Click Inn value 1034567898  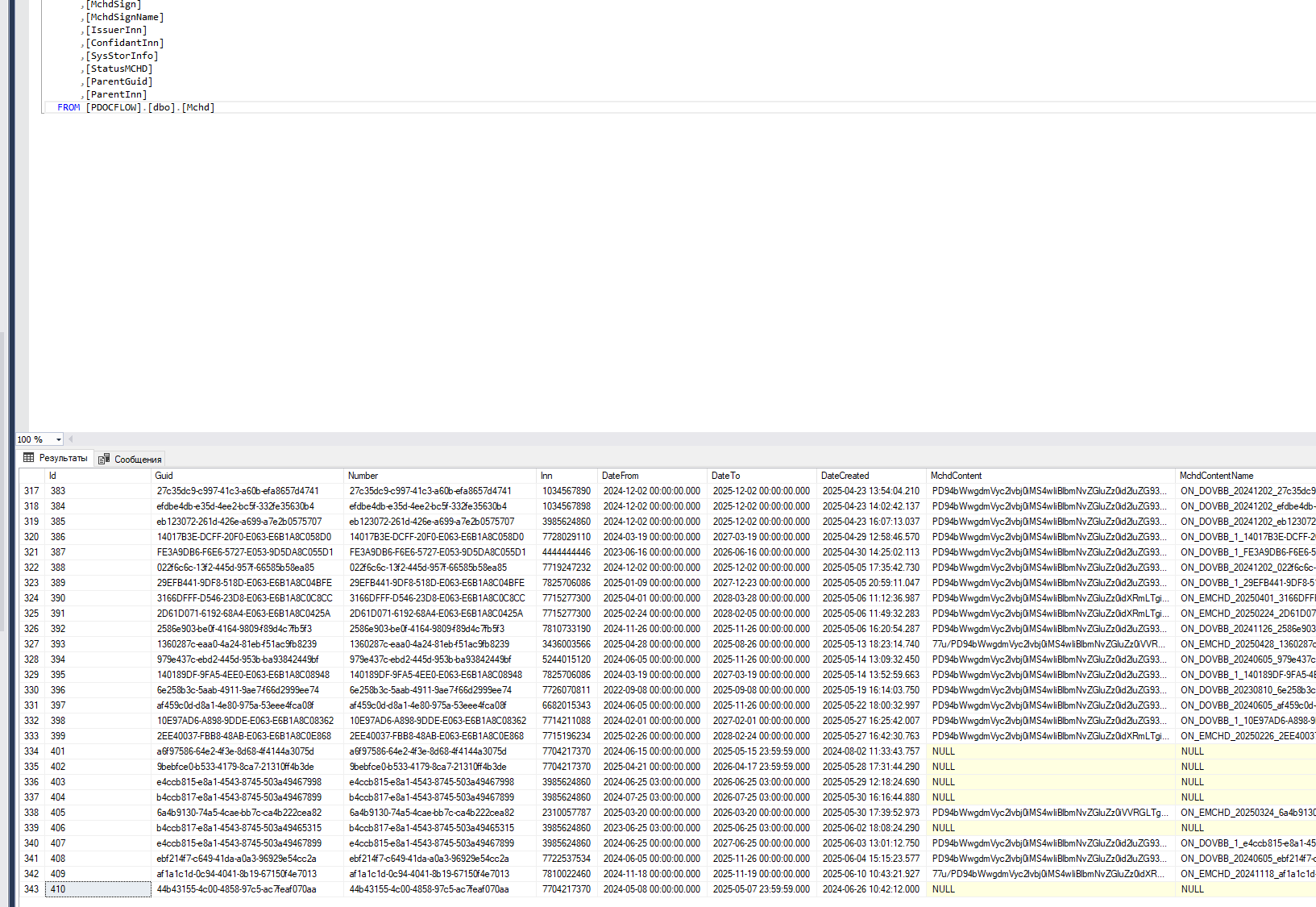(x=568, y=506)
